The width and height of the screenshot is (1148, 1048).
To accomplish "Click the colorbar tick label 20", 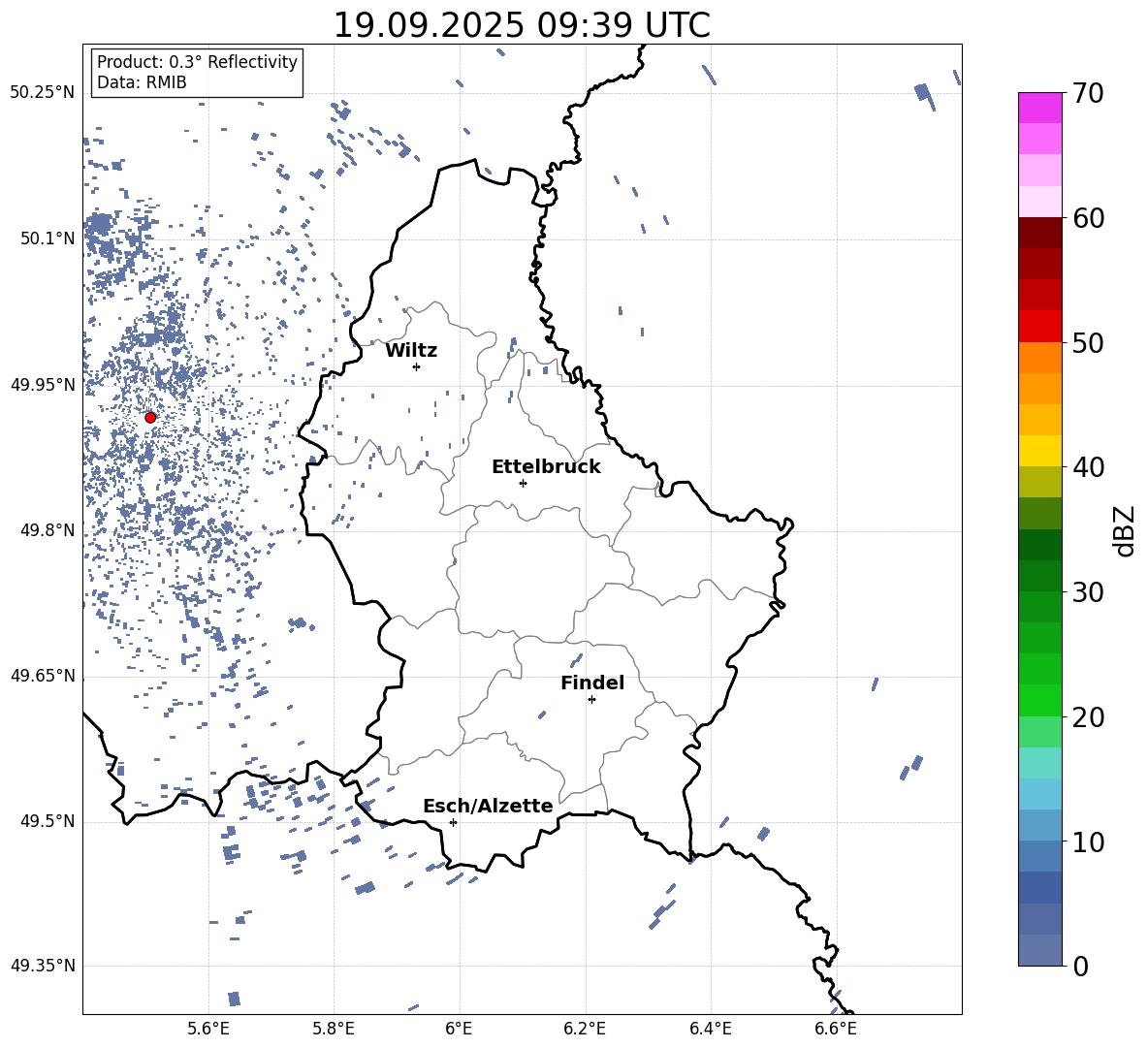I will click(1088, 717).
